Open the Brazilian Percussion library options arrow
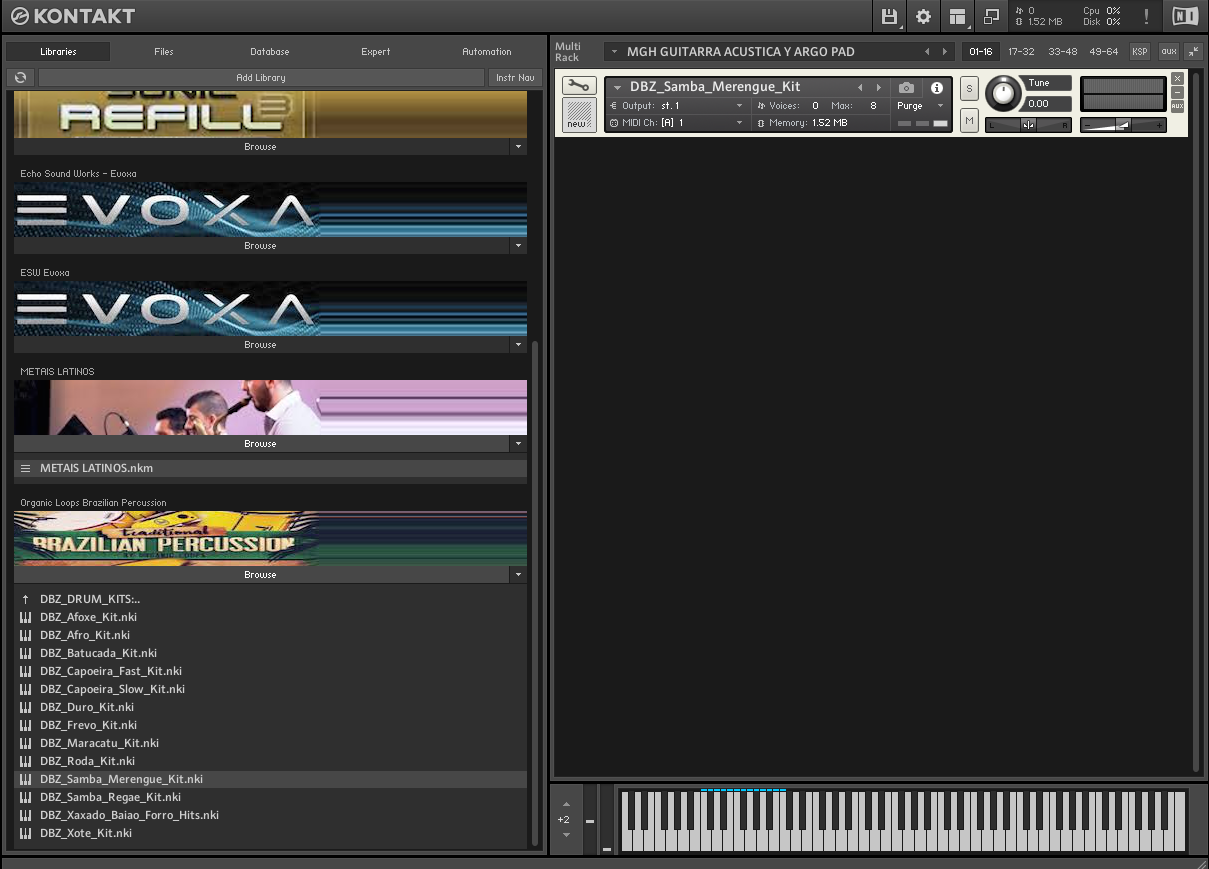This screenshot has width=1209, height=869. click(x=518, y=575)
